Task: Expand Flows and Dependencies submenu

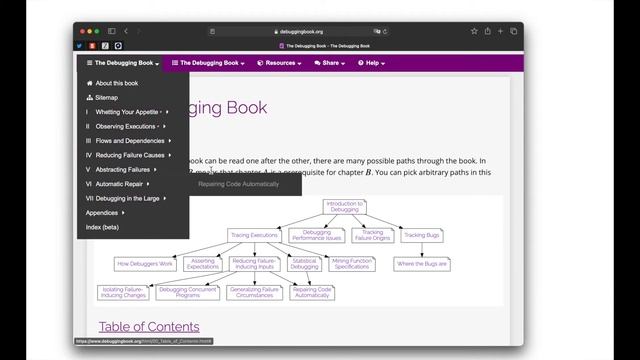Action: tap(129, 141)
